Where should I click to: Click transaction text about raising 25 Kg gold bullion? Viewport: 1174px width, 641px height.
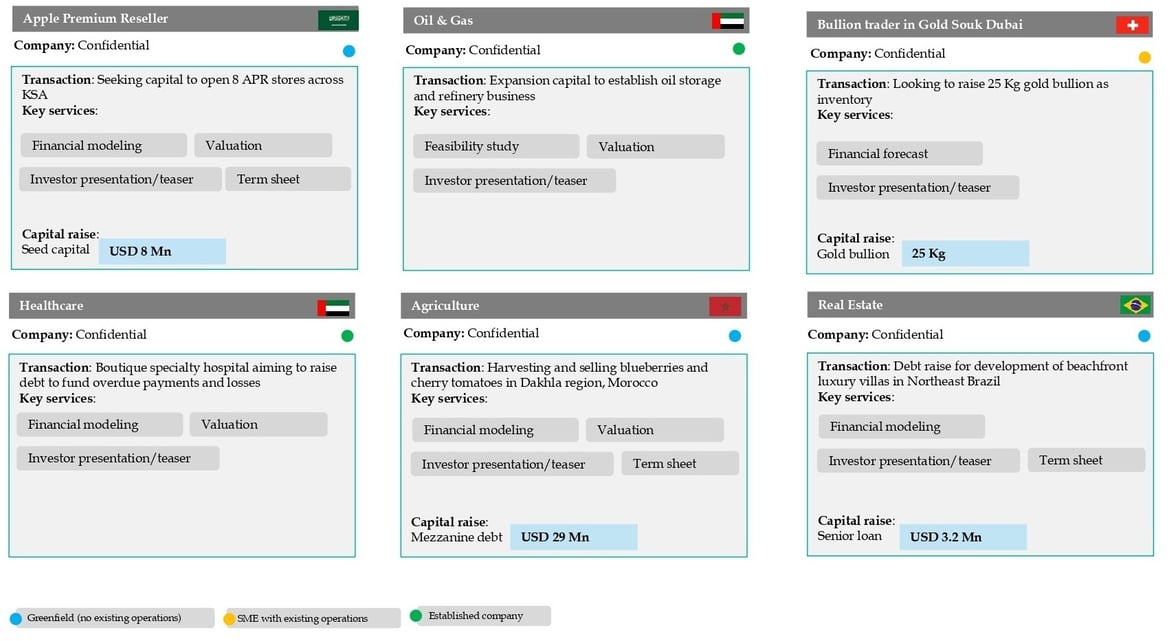pyautogui.click(x=963, y=91)
